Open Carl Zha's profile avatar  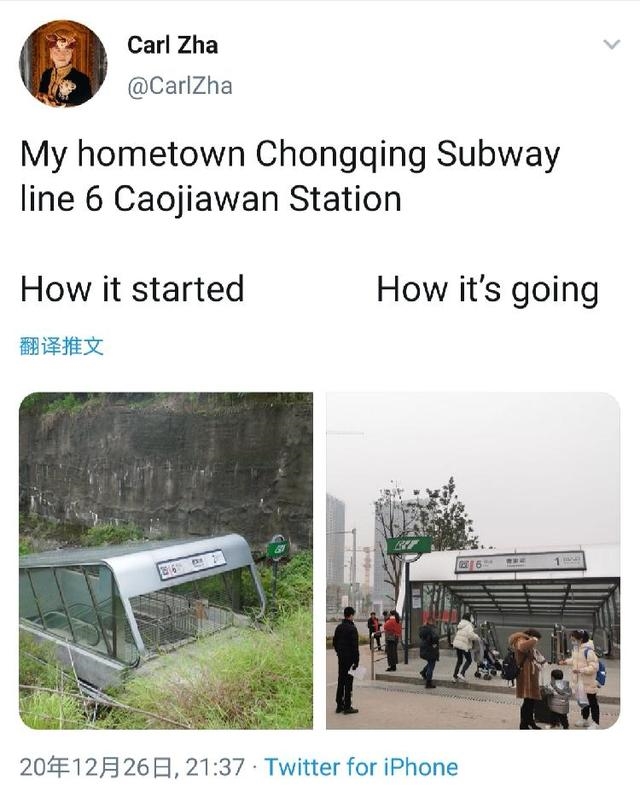click(63, 64)
